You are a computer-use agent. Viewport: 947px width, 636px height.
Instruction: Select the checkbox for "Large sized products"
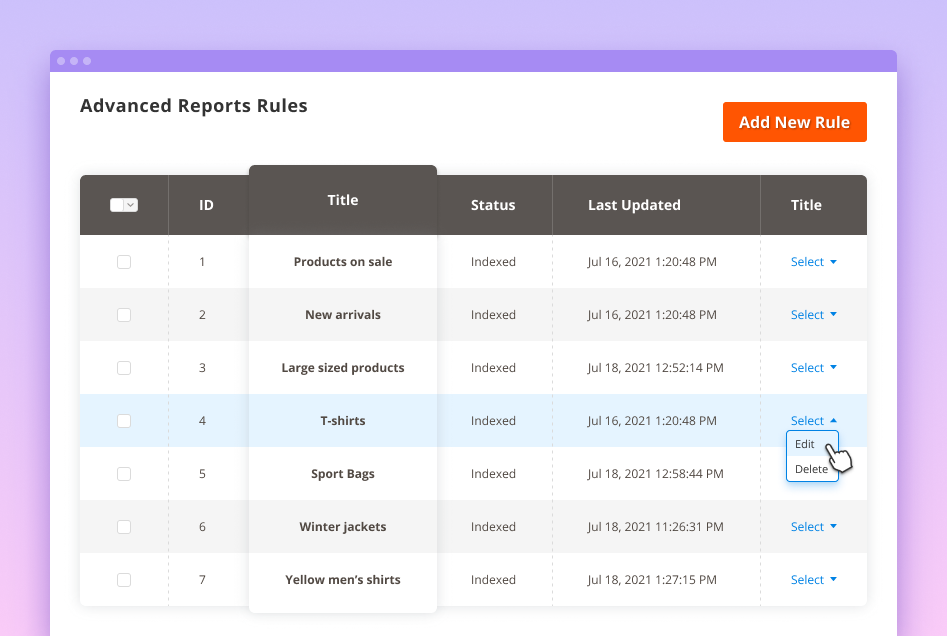coord(123,367)
